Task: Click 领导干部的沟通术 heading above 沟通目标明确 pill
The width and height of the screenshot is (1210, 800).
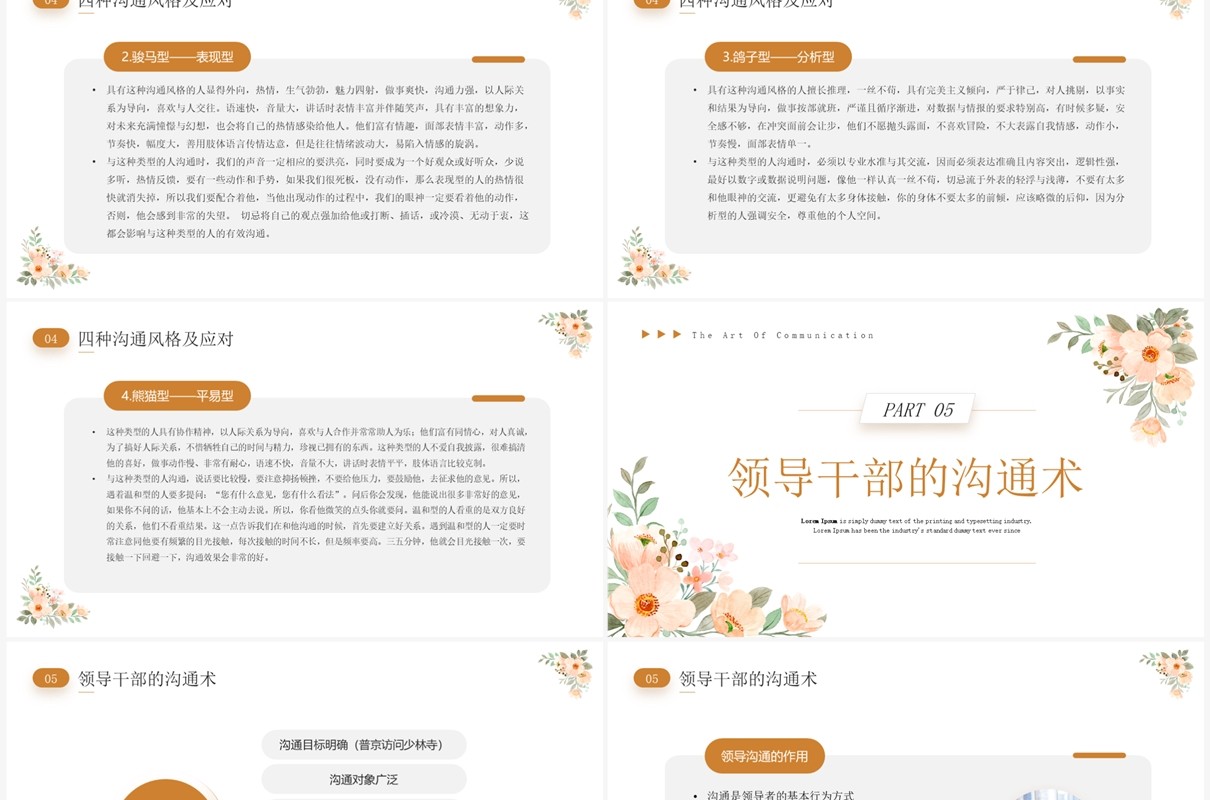Action: point(147,679)
